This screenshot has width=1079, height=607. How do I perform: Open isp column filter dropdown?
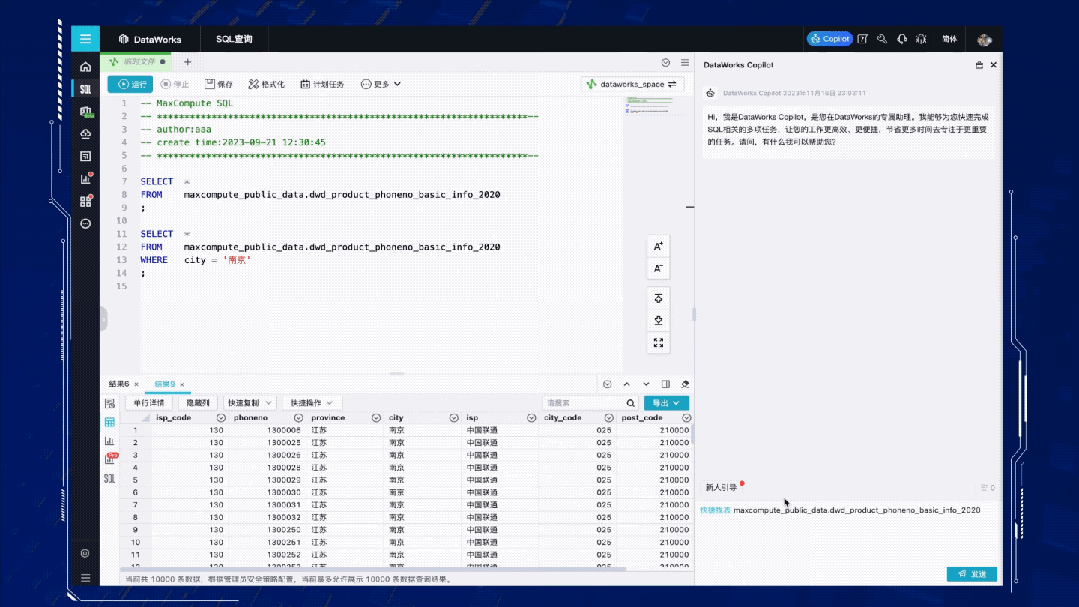pos(531,418)
